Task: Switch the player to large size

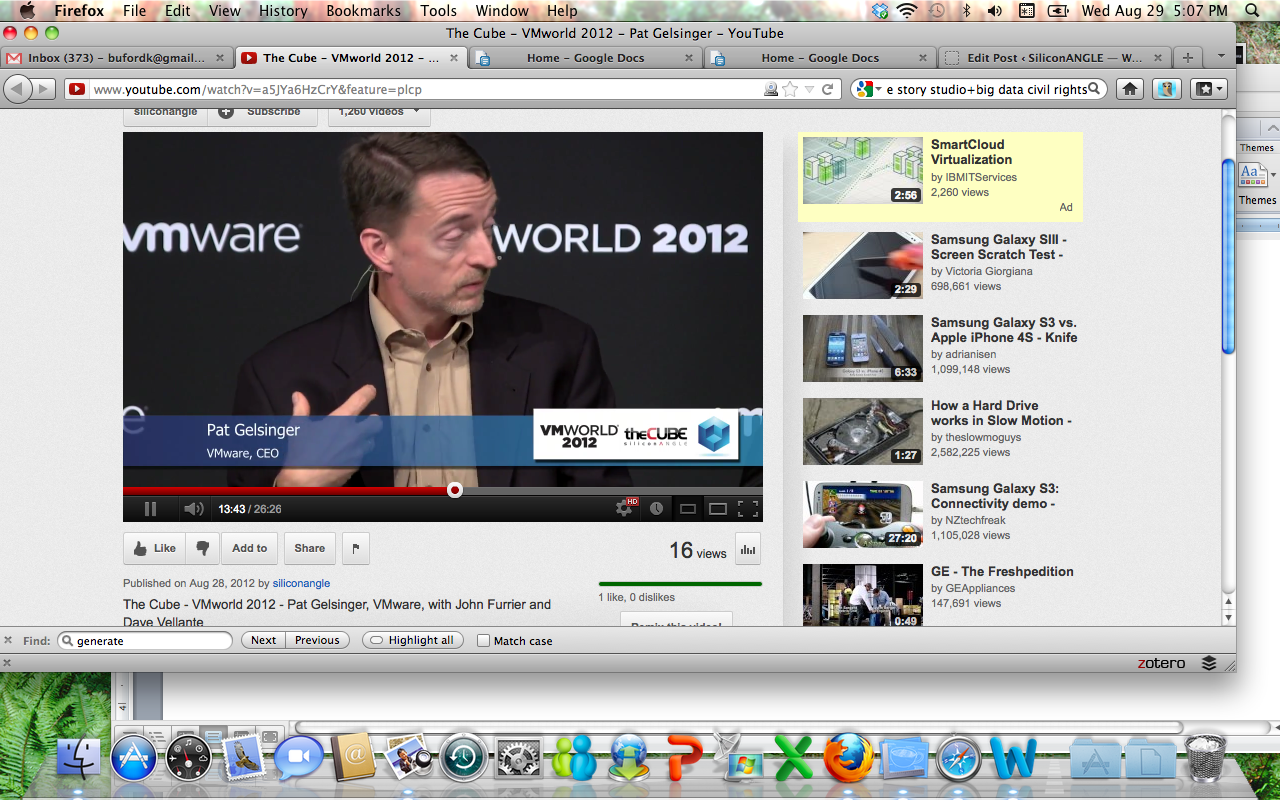Action: coord(717,509)
